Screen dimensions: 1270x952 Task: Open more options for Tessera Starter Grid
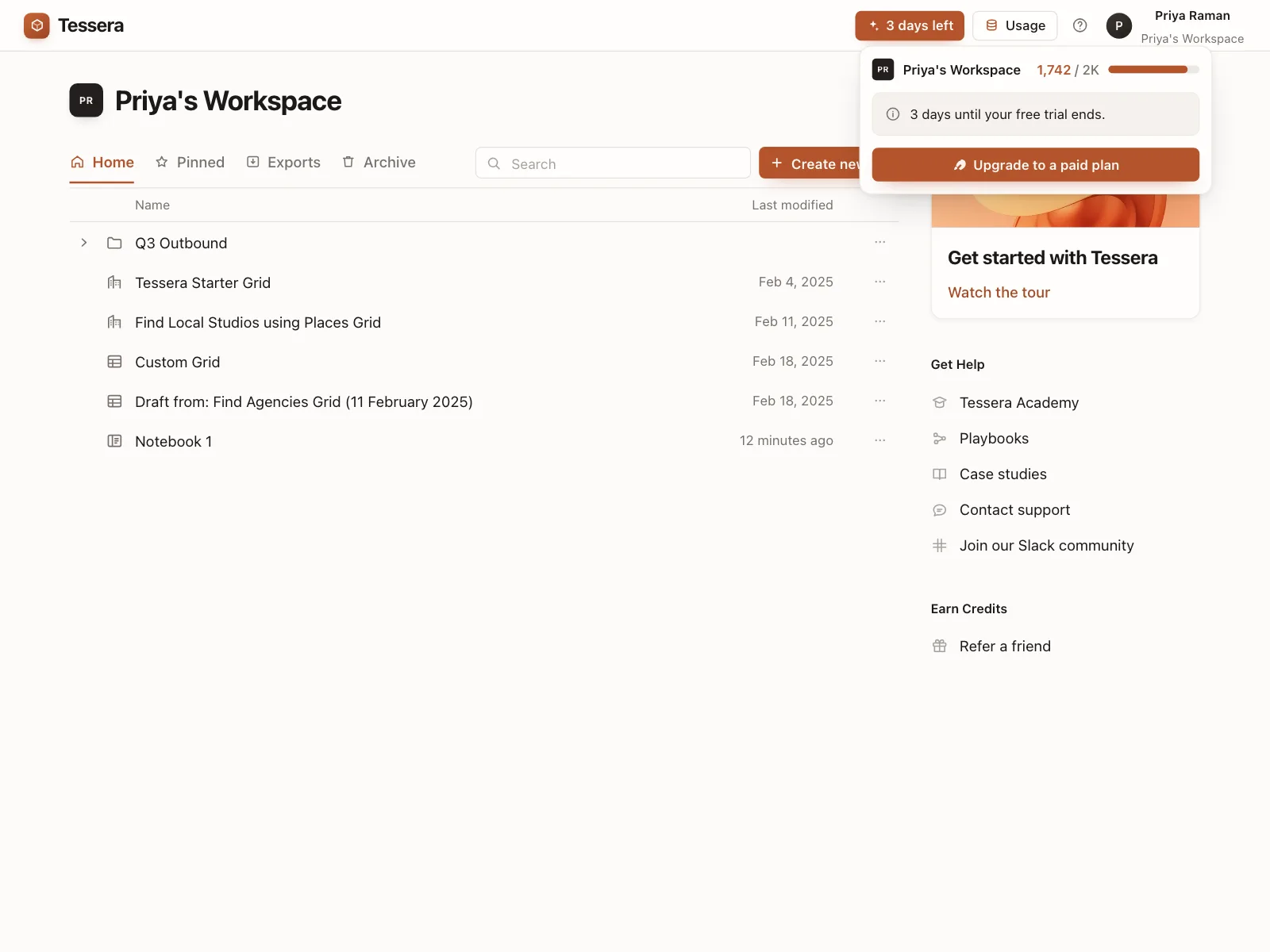[x=879, y=282]
